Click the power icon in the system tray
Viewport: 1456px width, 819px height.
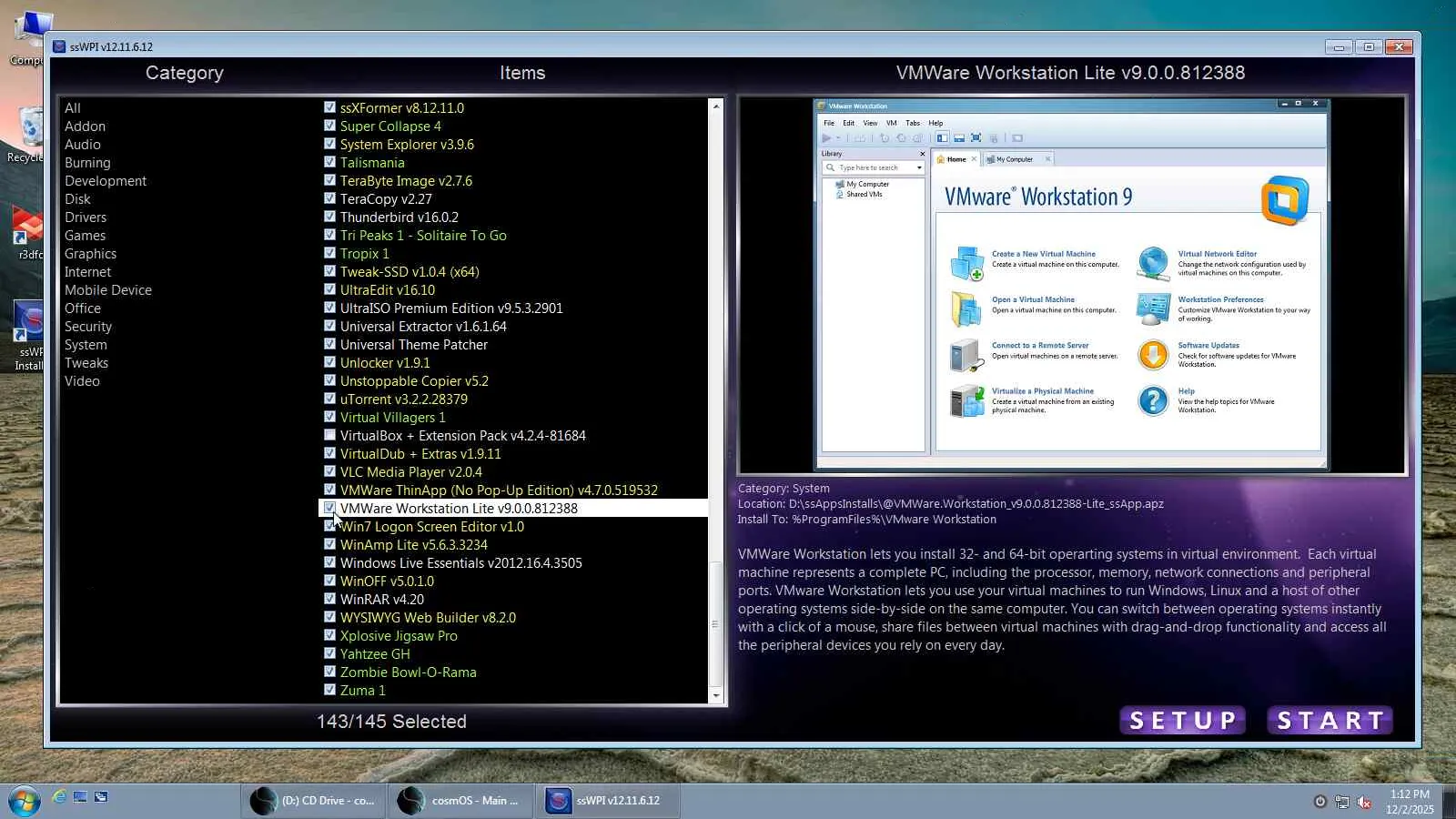pyautogui.click(x=1320, y=802)
